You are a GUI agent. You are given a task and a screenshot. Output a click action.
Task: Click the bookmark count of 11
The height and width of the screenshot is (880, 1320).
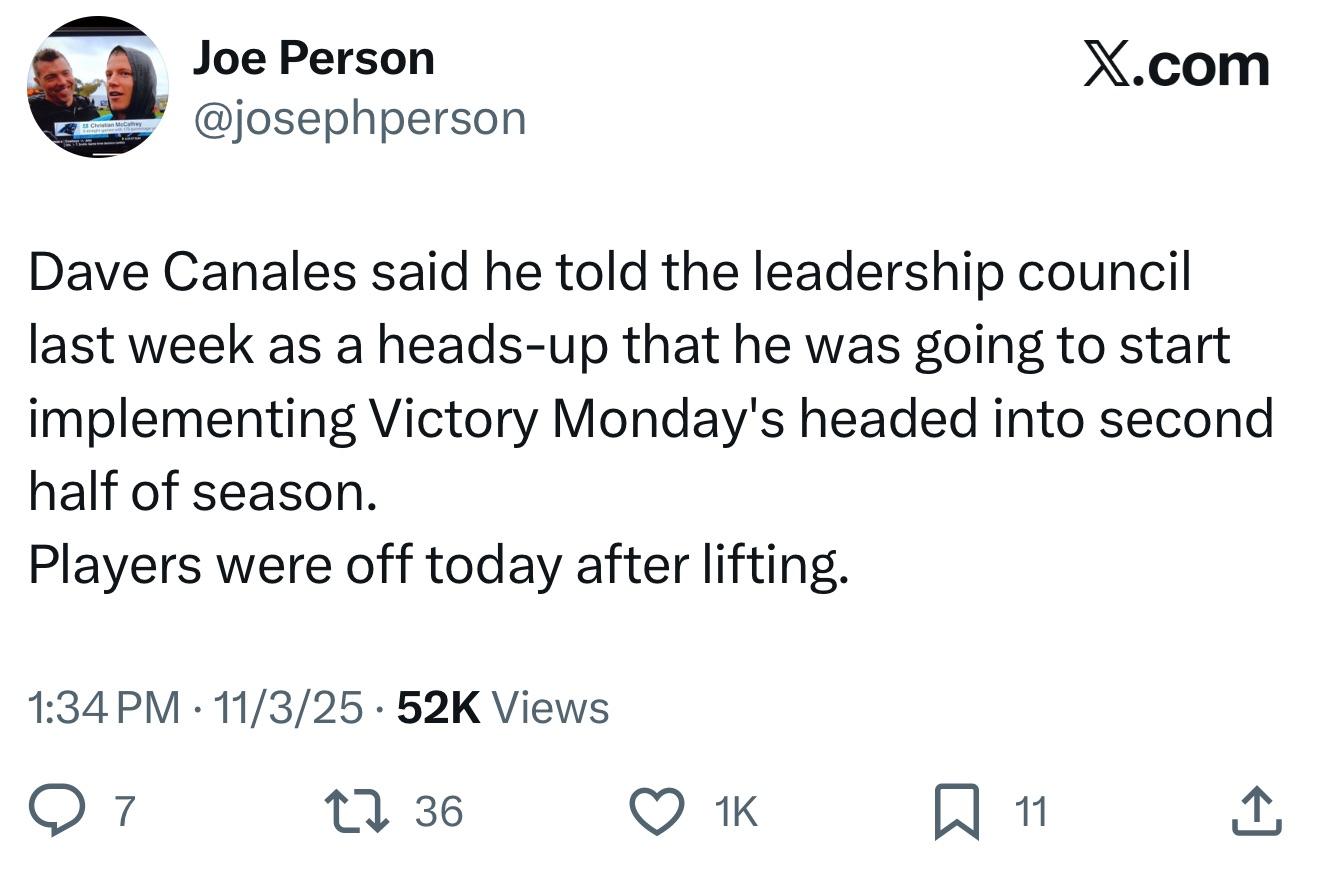point(1031,811)
